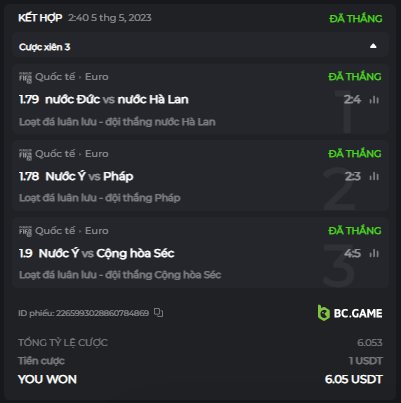The height and width of the screenshot is (403, 401).
Task: Collapse the Cược xiên 3 section arrow
Action: point(373,46)
